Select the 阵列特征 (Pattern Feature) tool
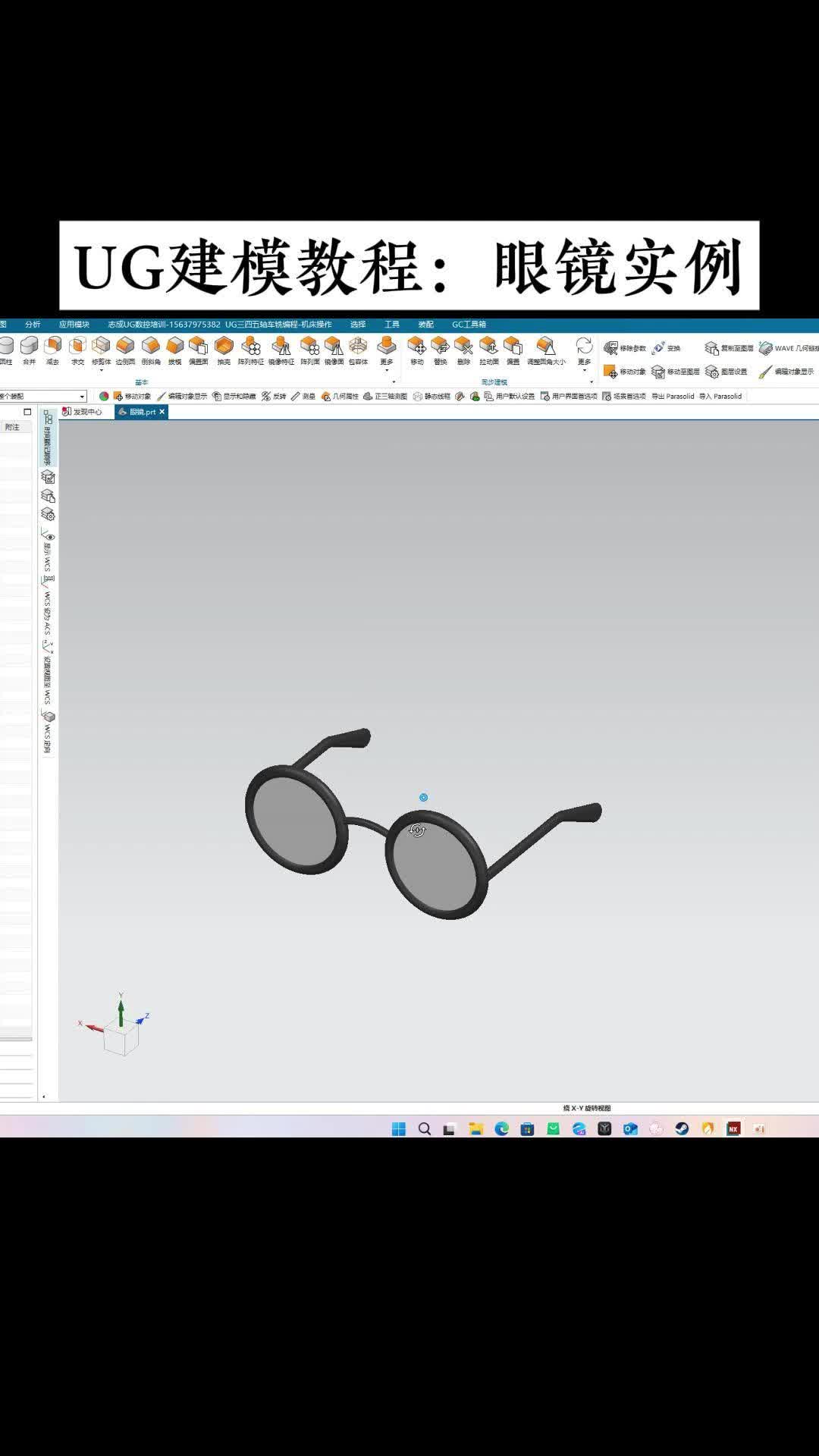Screen dimensions: 819x1456 pyautogui.click(x=250, y=351)
